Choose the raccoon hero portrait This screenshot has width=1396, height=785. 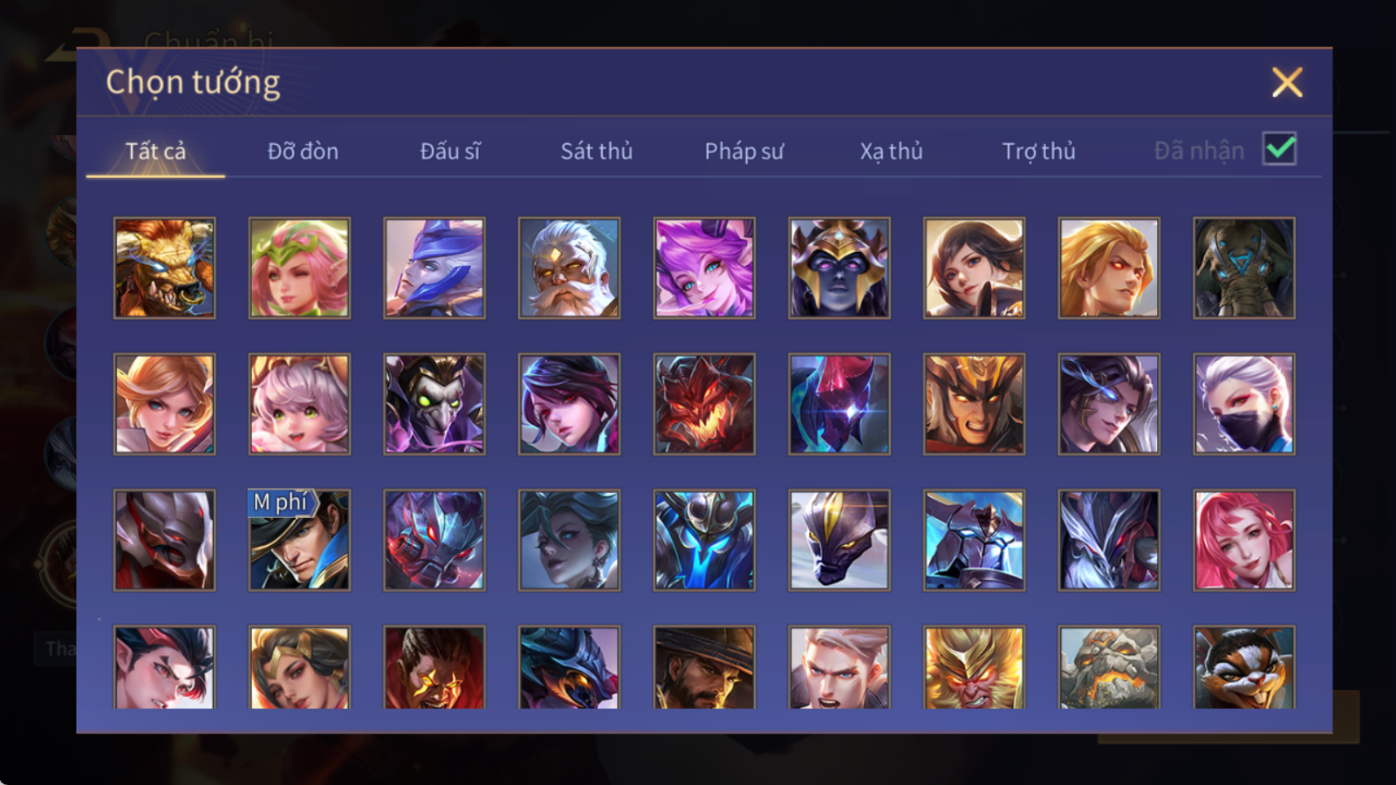point(1244,668)
